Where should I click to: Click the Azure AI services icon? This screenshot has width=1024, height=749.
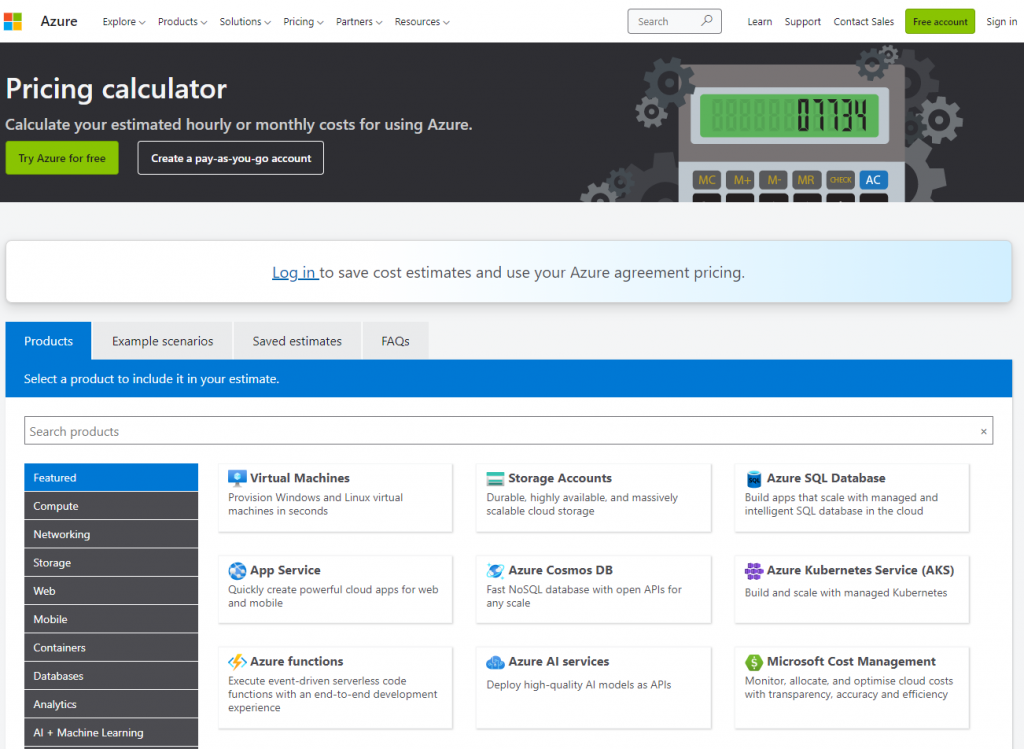click(495, 662)
